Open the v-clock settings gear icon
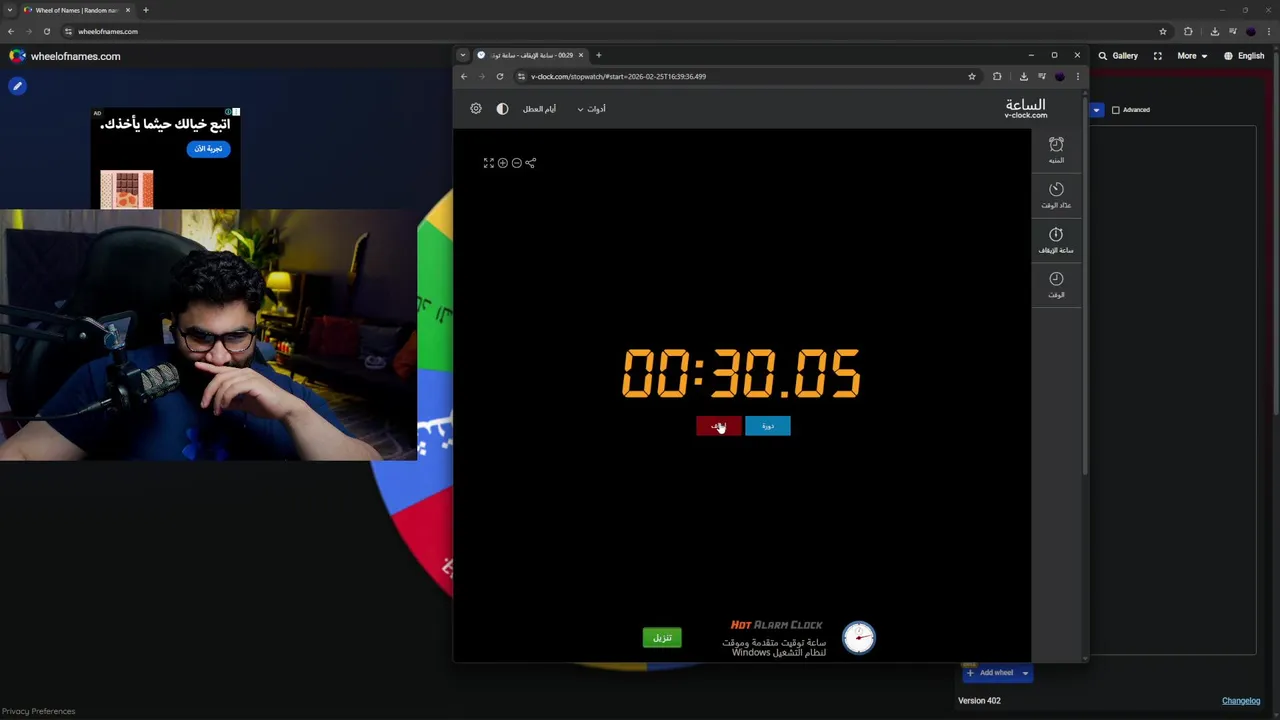 pos(476,109)
